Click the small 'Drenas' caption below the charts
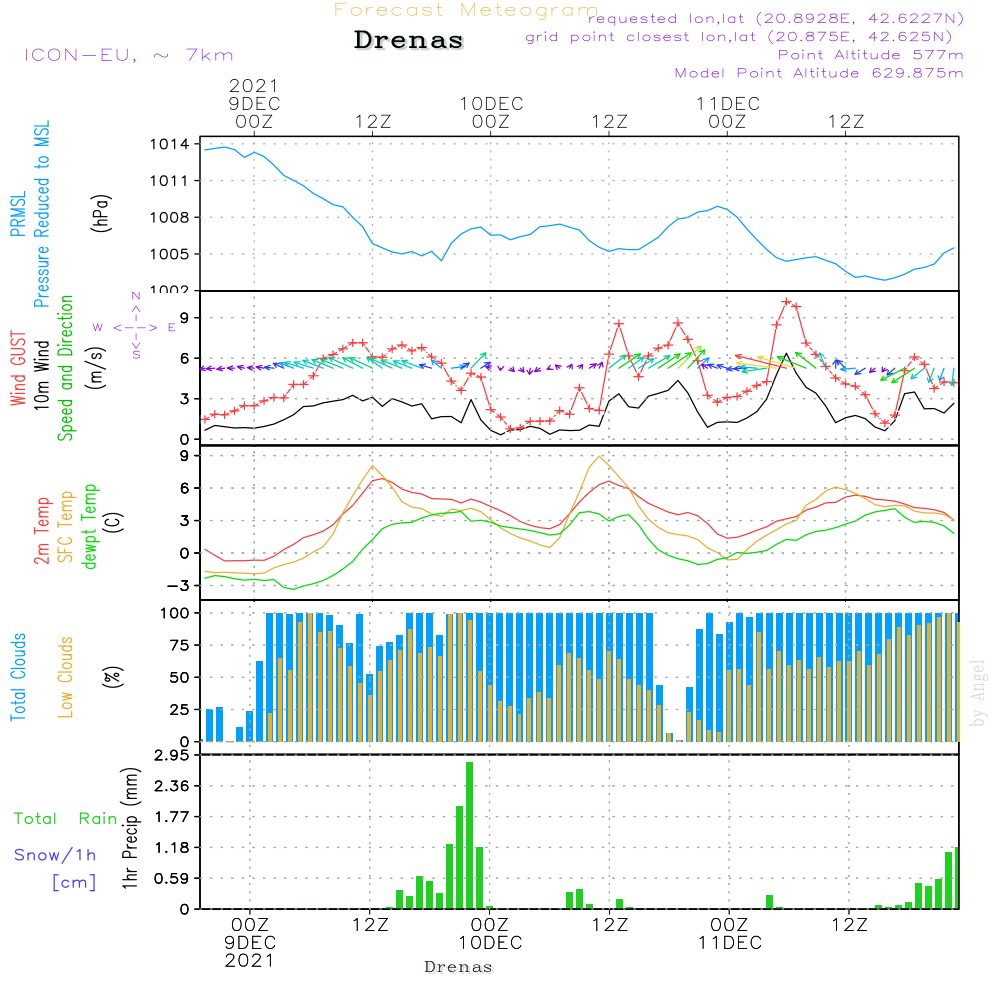The width and height of the screenshot is (1000, 1000). (459, 967)
